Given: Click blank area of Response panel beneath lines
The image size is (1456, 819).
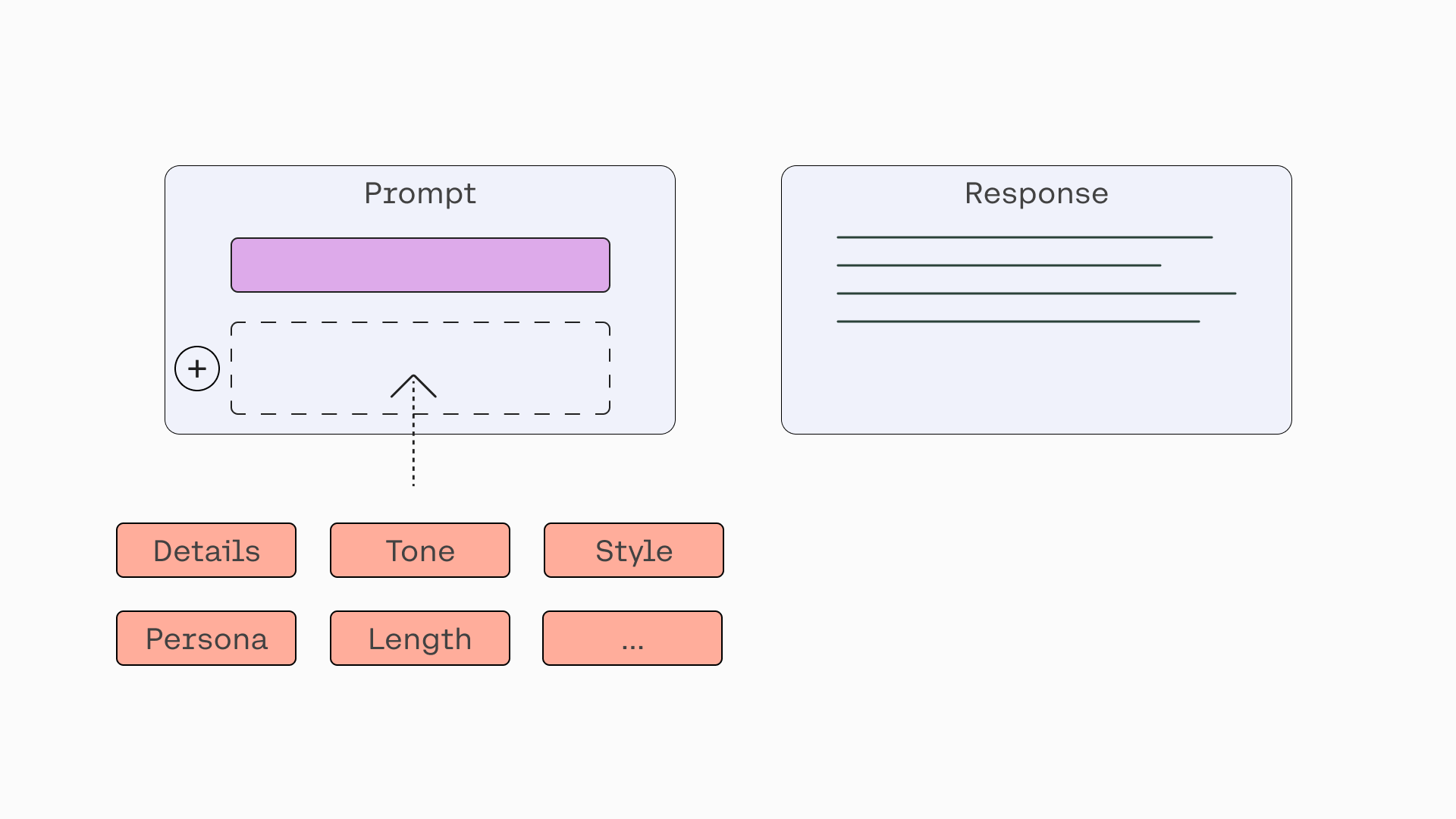Looking at the screenshot, I should [1037, 379].
